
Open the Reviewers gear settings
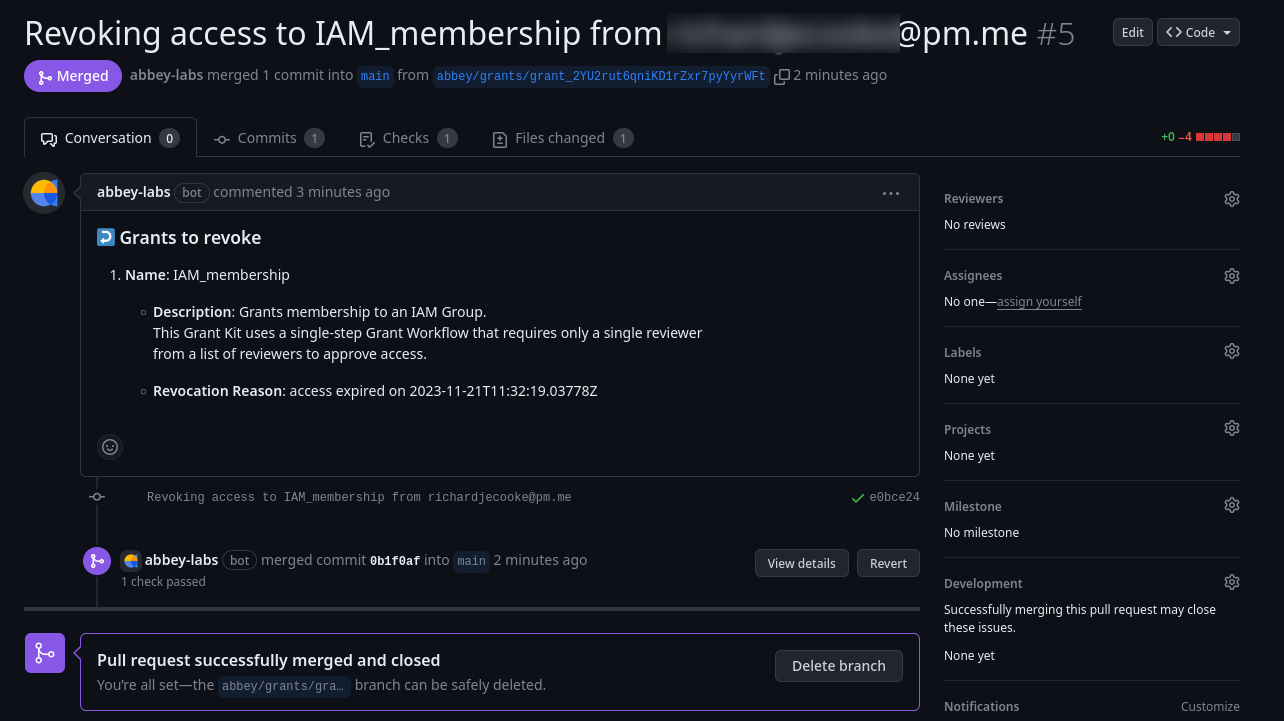coord(1232,199)
